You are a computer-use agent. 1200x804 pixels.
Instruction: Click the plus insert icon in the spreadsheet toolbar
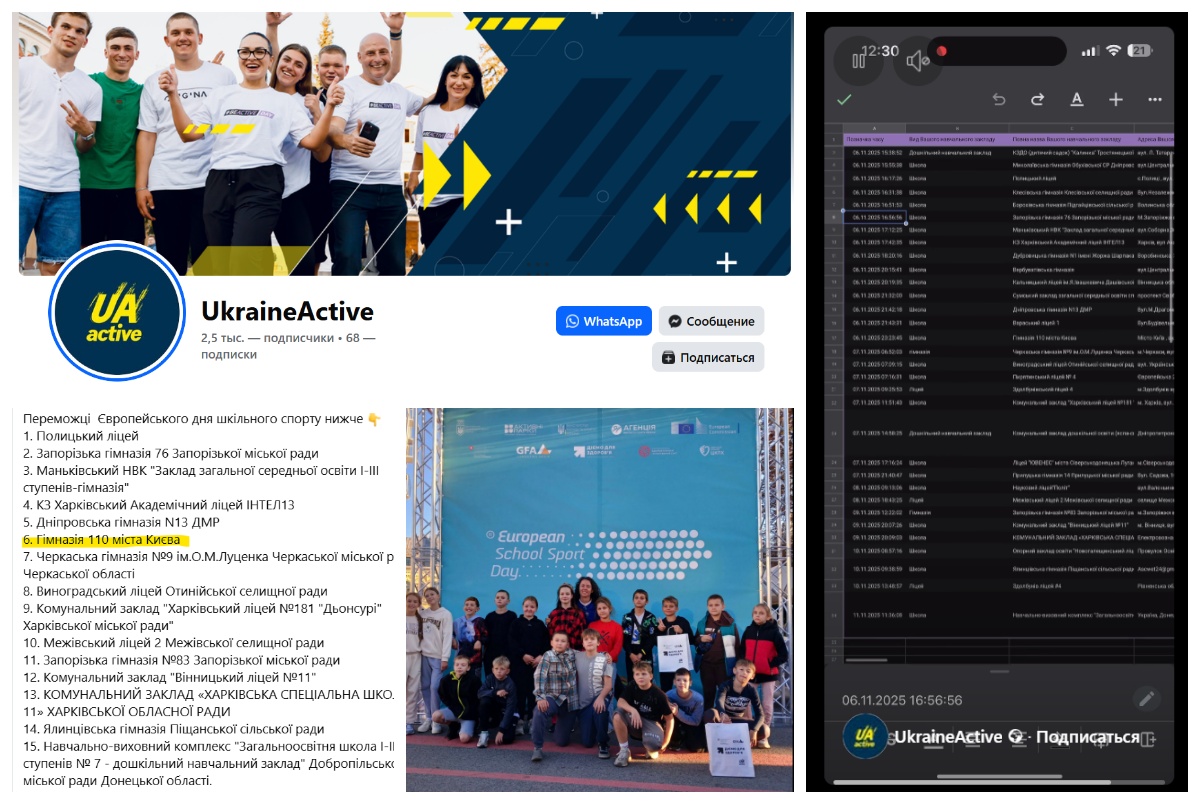[1116, 99]
